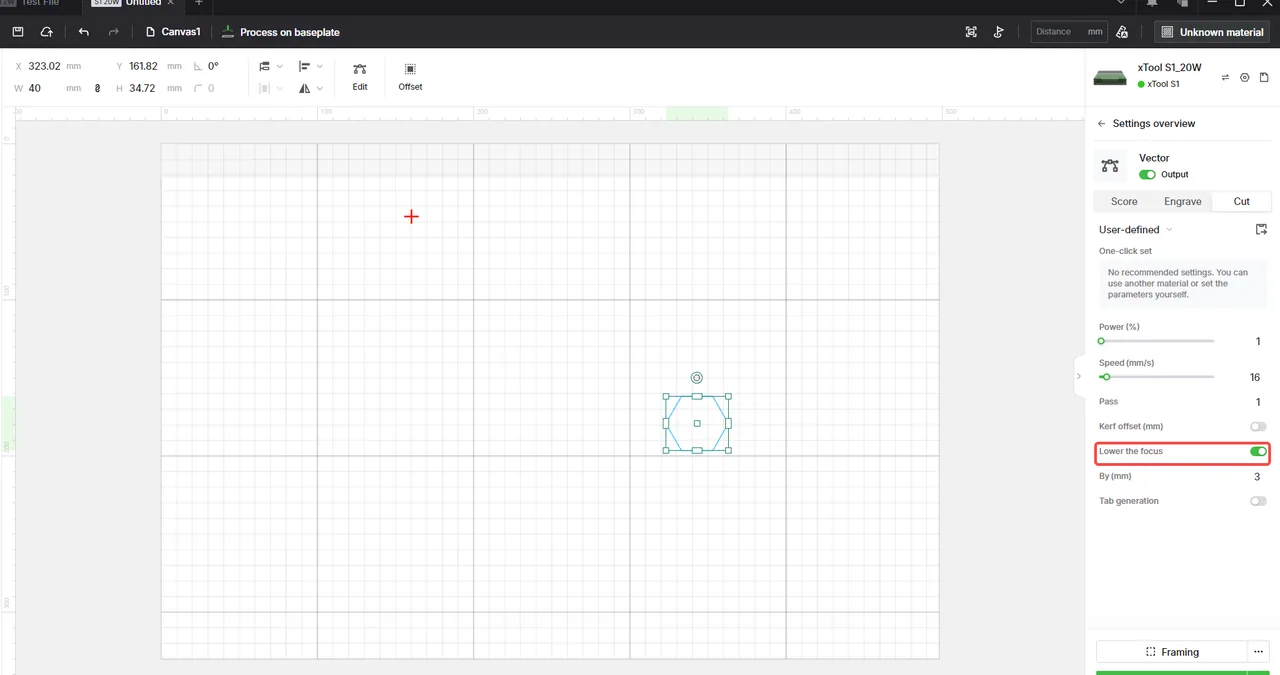Go back from Settings overview
The width and height of the screenshot is (1280, 675).
pos(1102,124)
